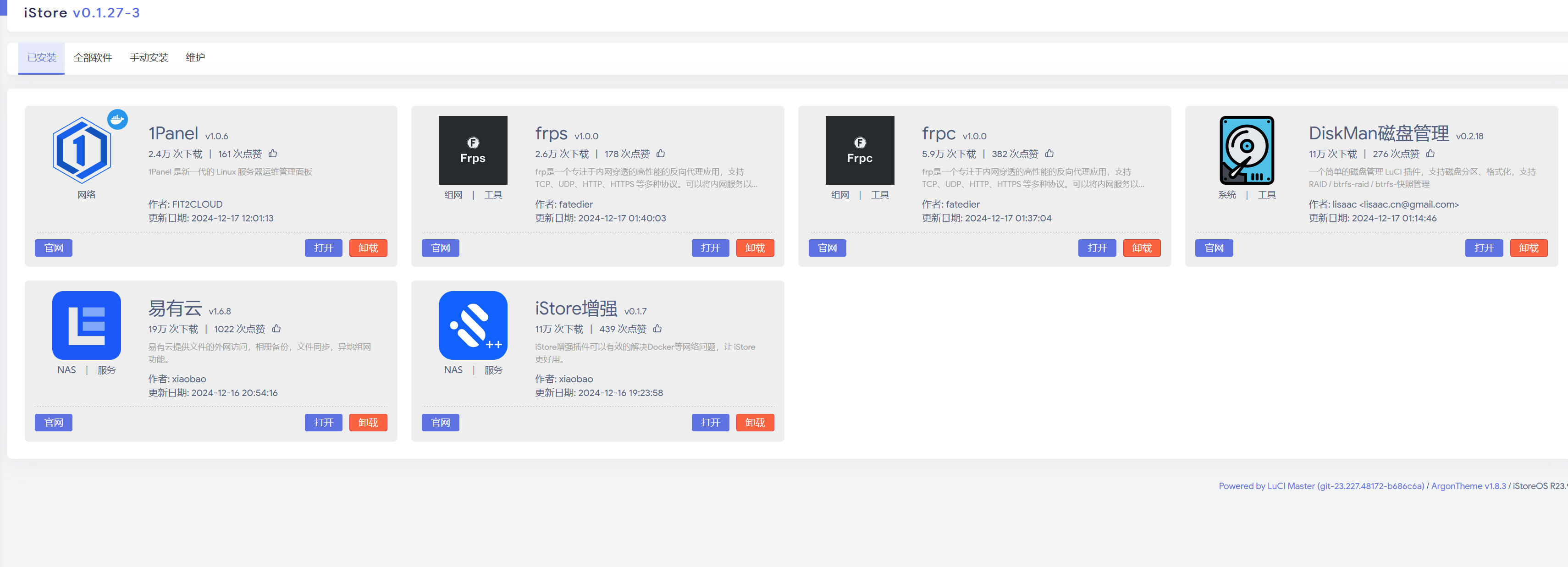Click the 组网 category under Frpc
Image resolution: width=1568 pixels, height=567 pixels.
pyautogui.click(x=840, y=195)
